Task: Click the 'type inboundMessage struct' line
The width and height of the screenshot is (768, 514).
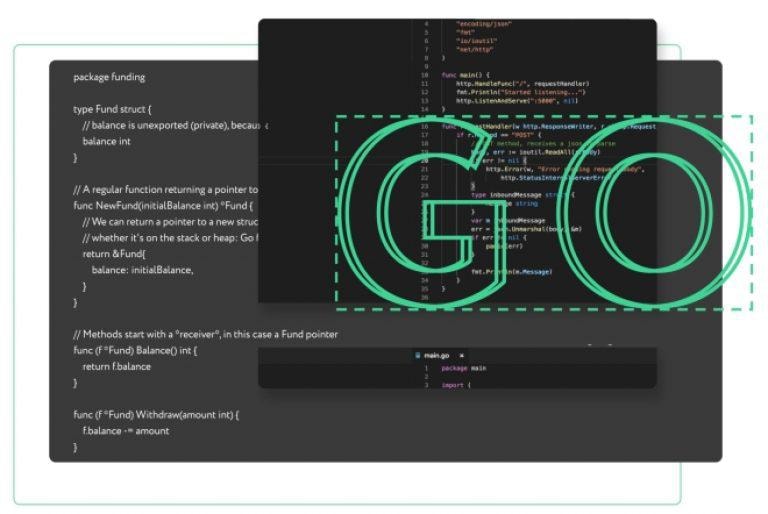Action: coord(523,195)
